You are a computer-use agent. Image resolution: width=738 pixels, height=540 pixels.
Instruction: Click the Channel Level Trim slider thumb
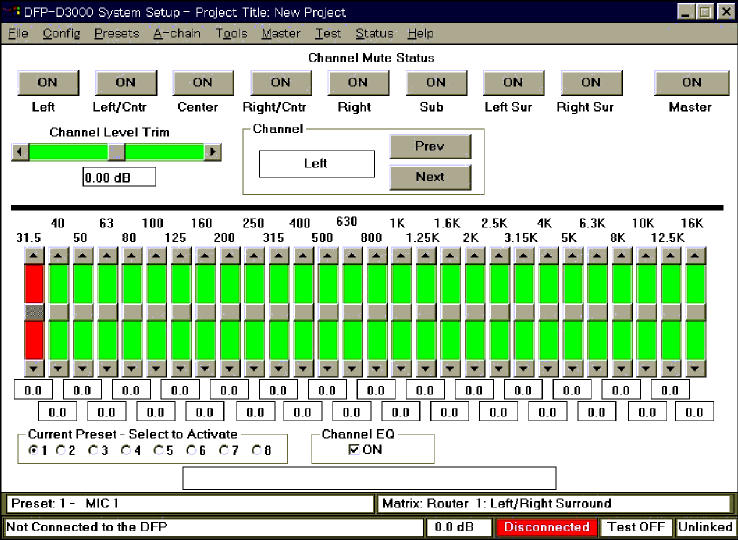(x=116, y=152)
